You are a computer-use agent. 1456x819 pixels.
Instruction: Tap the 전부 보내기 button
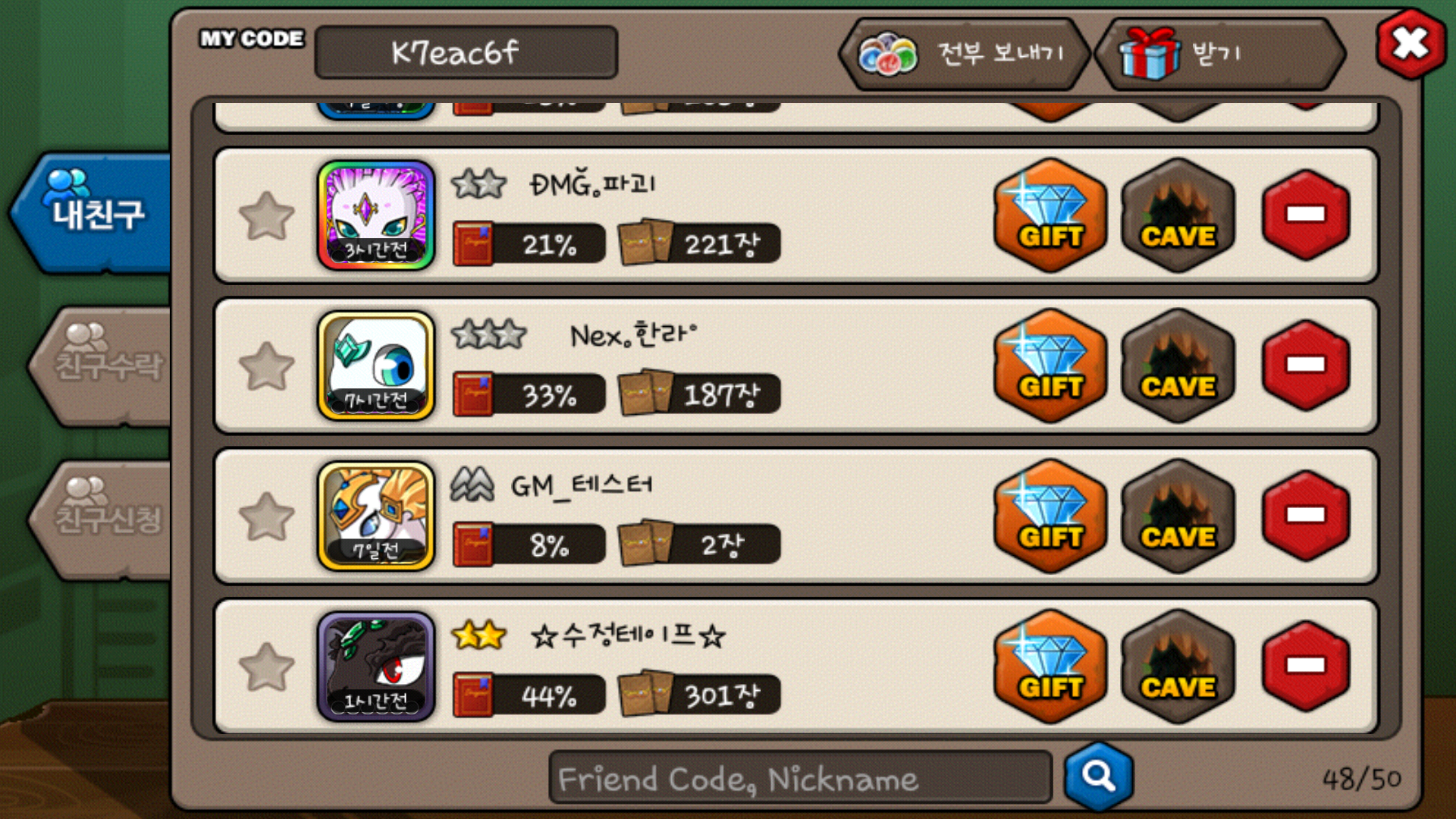pos(964,54)
